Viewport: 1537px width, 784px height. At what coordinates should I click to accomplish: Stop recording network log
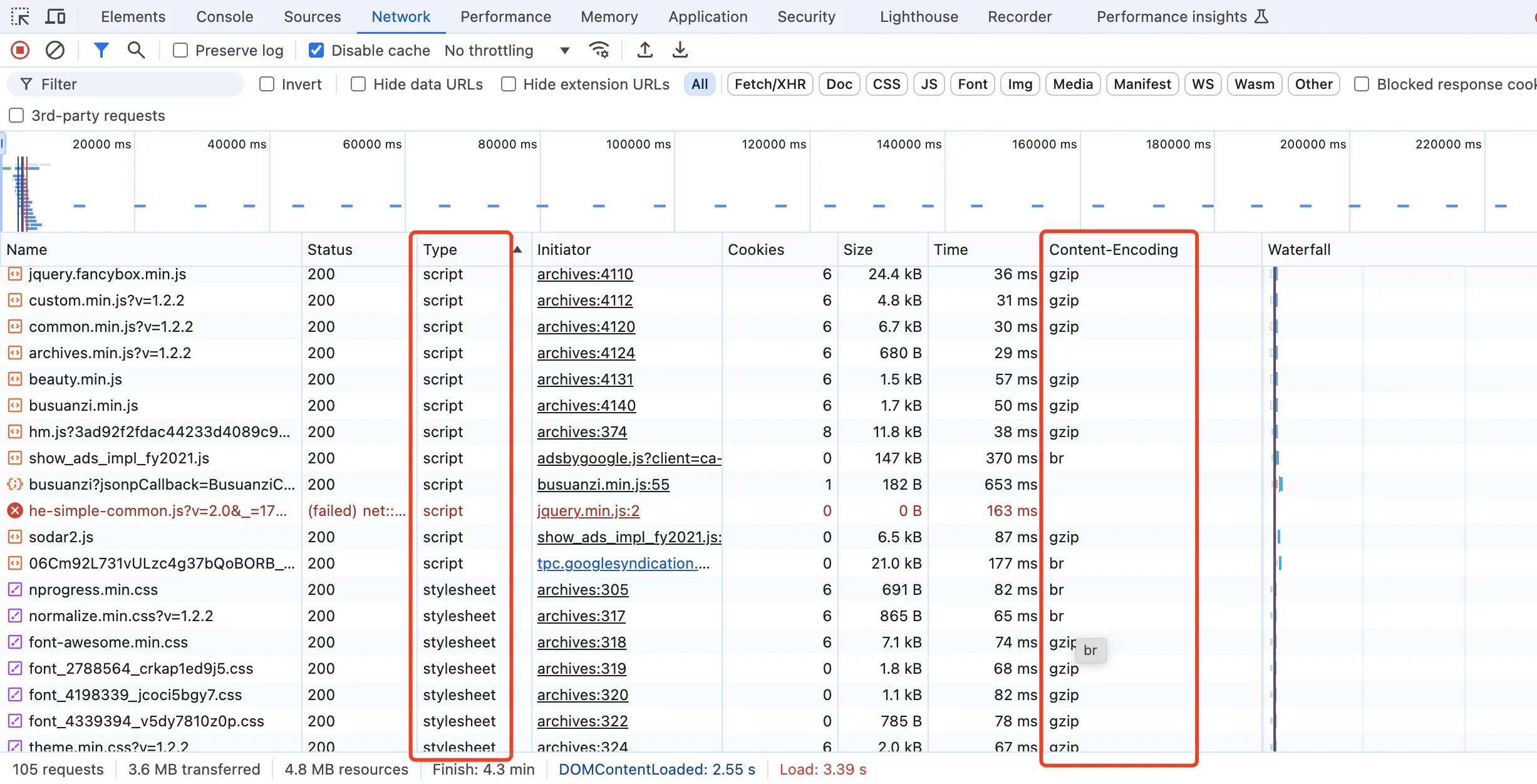point(20,50)
